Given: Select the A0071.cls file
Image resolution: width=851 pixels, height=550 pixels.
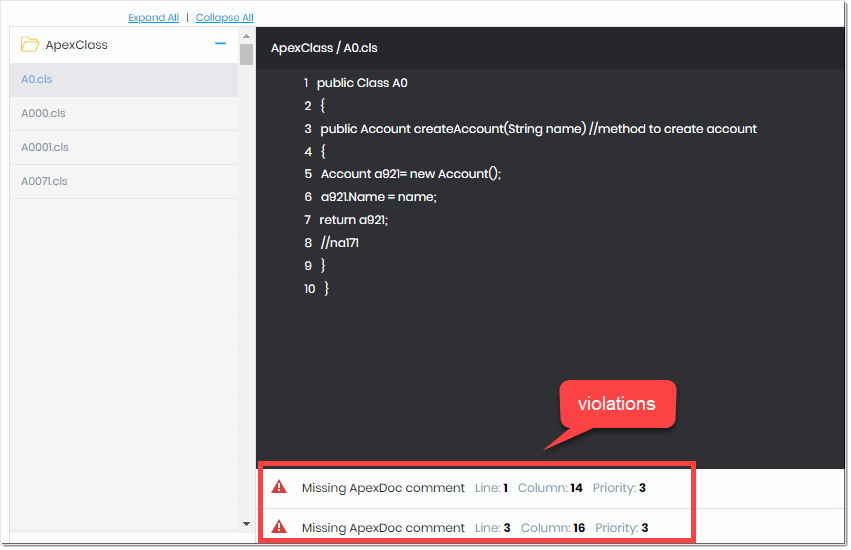Looking at the screenshot, I should click(x=45, y=181).
